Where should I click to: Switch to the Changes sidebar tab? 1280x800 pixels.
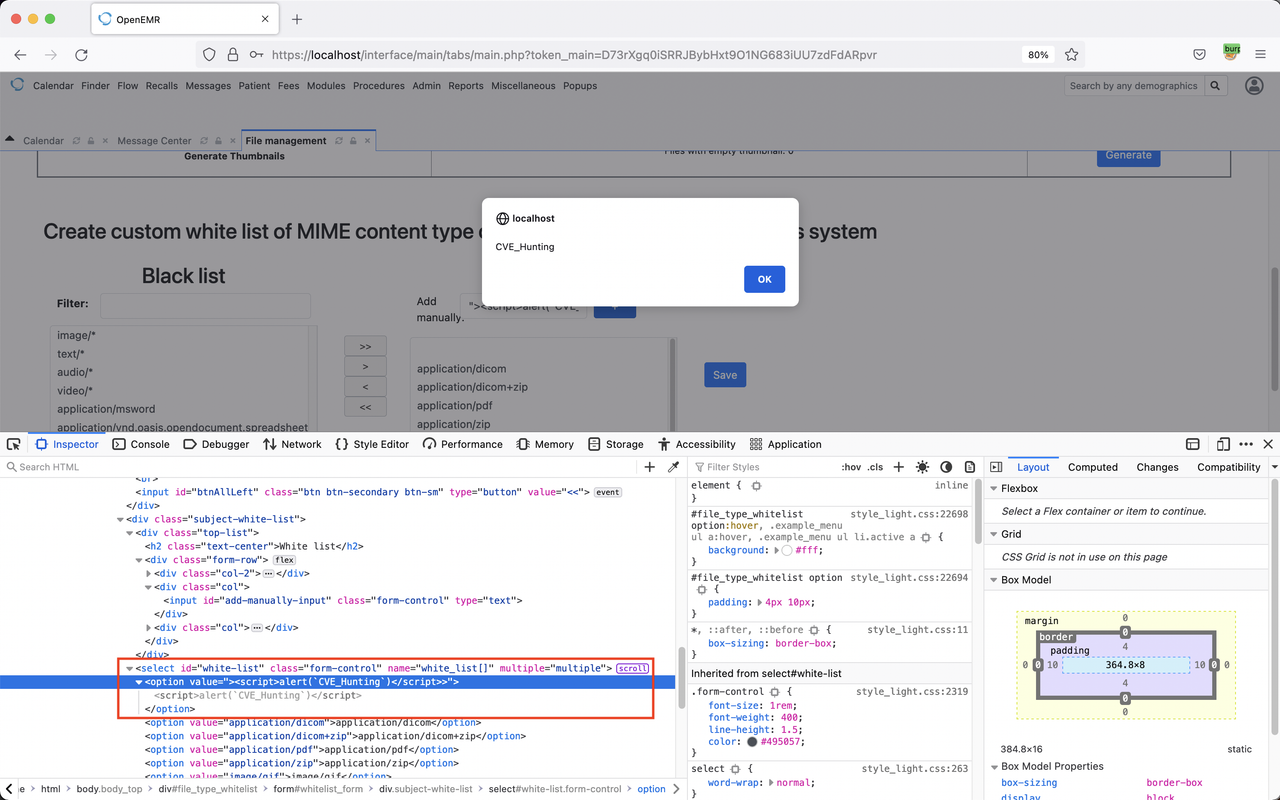pyautogui.click(x=1157, y=467)
